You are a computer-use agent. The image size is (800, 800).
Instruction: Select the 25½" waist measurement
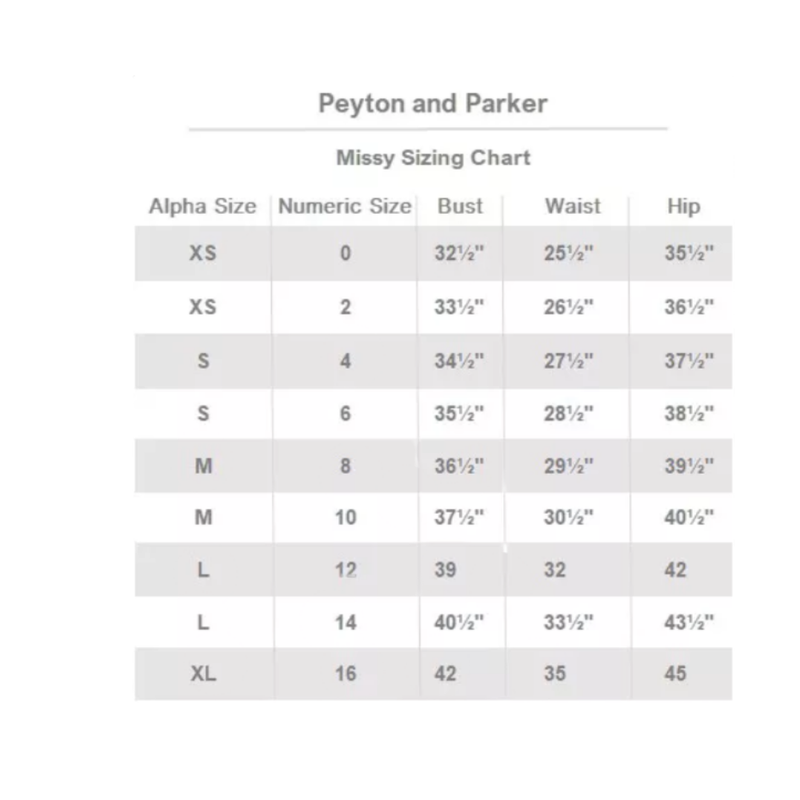(x=569, y=254)
